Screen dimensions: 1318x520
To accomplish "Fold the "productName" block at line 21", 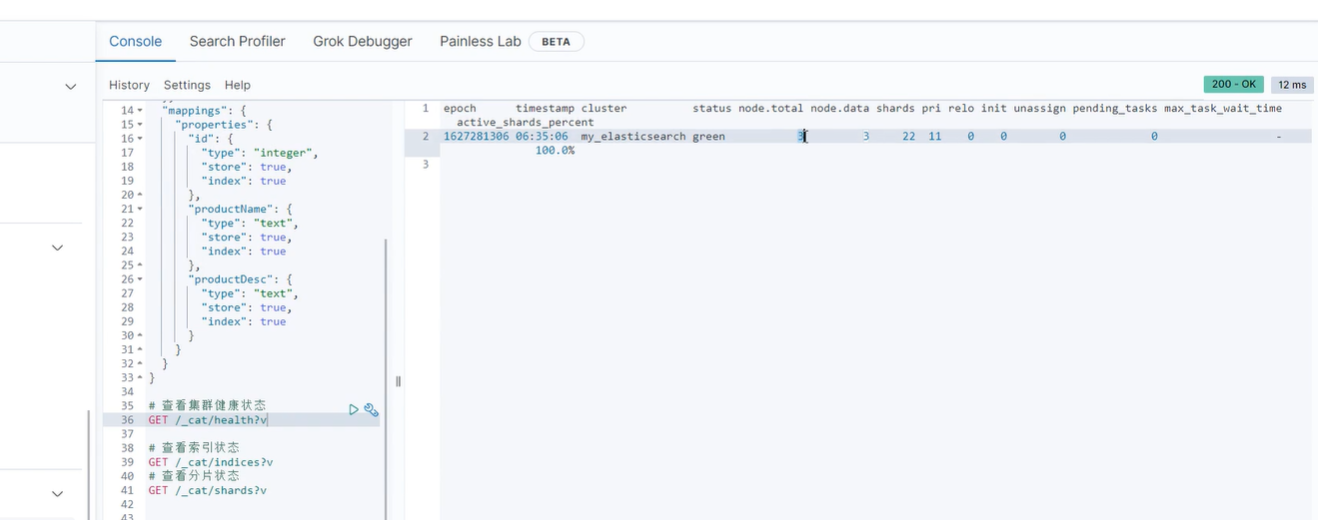I will (x=140, y=209).
